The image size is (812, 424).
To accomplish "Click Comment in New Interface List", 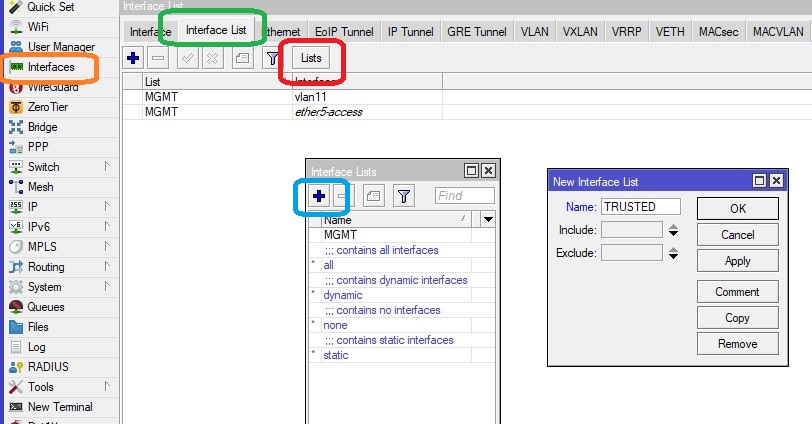I will click(x=737, y=291).
